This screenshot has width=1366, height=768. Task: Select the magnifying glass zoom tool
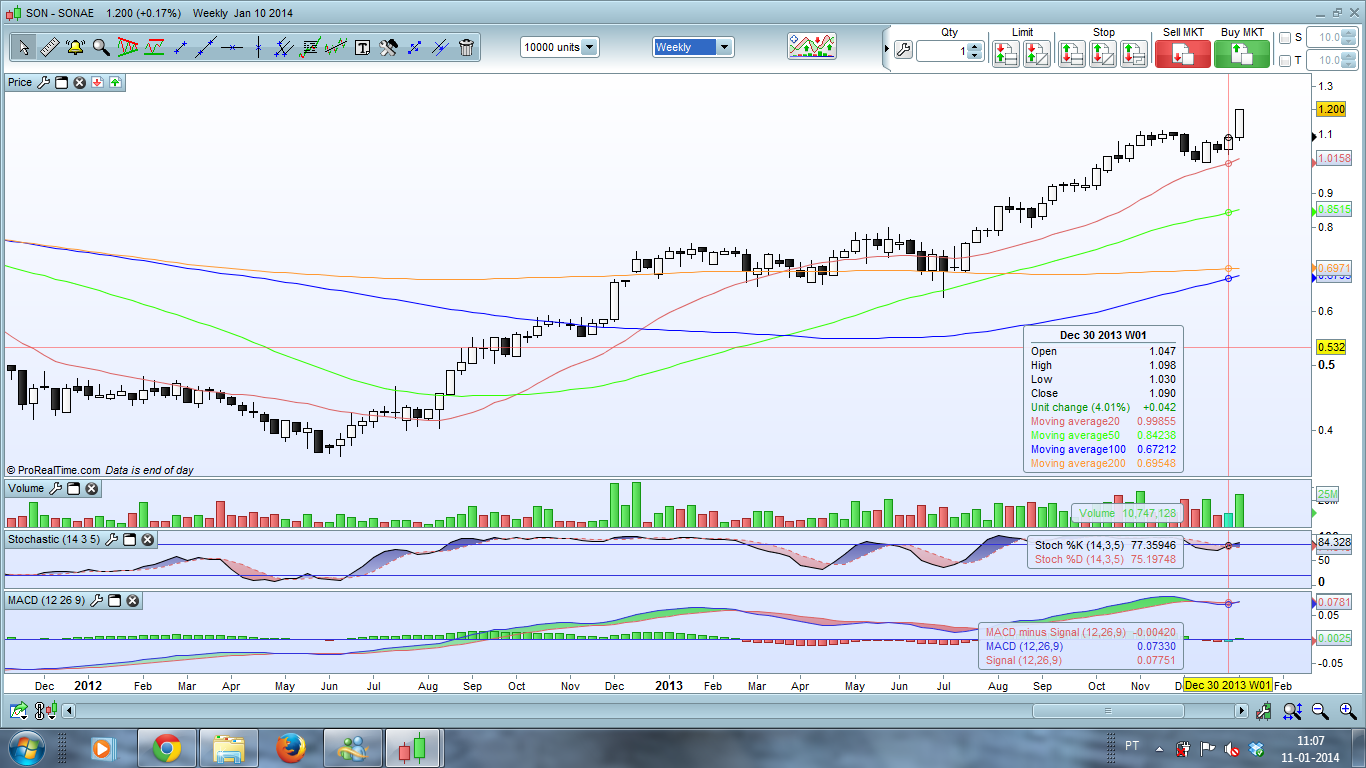[x=101, y=47]
